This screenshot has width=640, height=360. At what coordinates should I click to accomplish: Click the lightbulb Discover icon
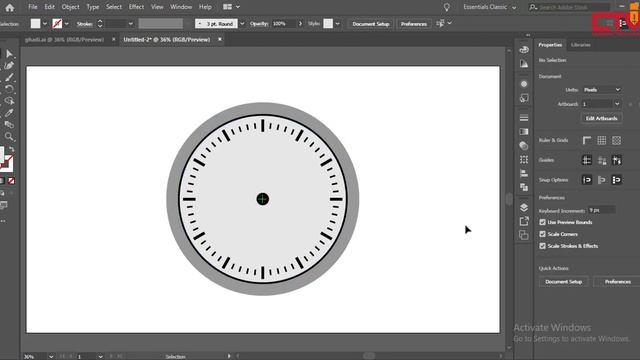pyautogui.click(x=447, y=7)
